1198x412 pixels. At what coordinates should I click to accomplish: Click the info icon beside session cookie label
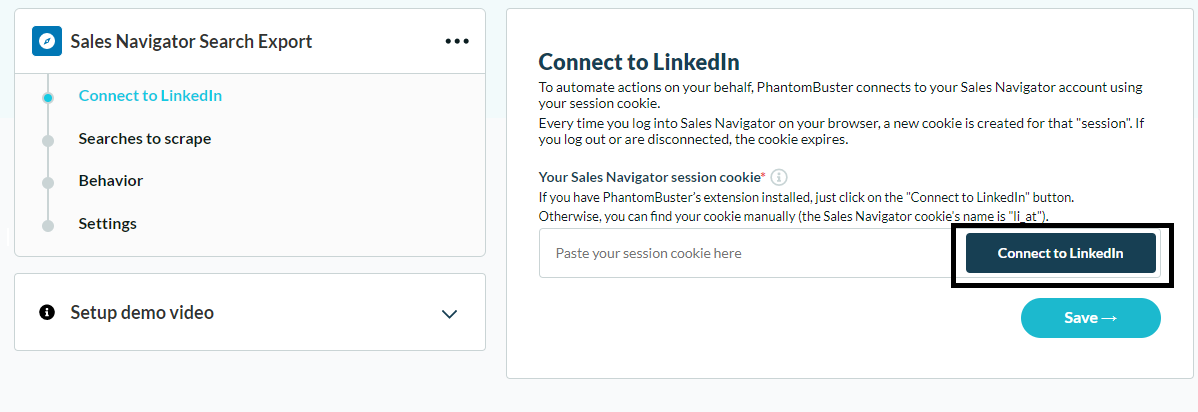(x=779, y=177)
